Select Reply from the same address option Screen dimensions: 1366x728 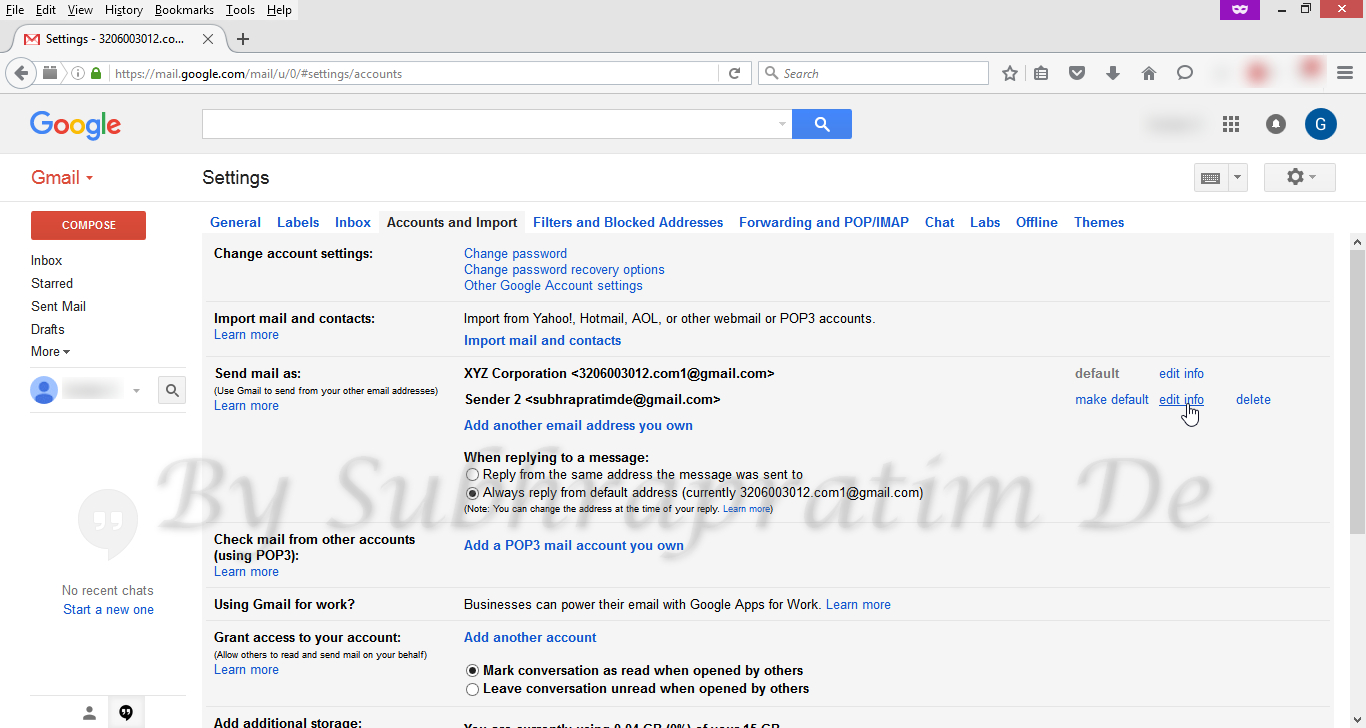click(473, 475)
